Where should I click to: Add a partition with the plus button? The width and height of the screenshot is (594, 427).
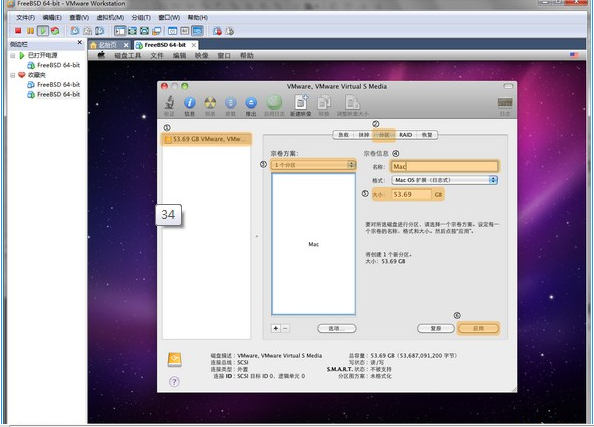[276, 328]
